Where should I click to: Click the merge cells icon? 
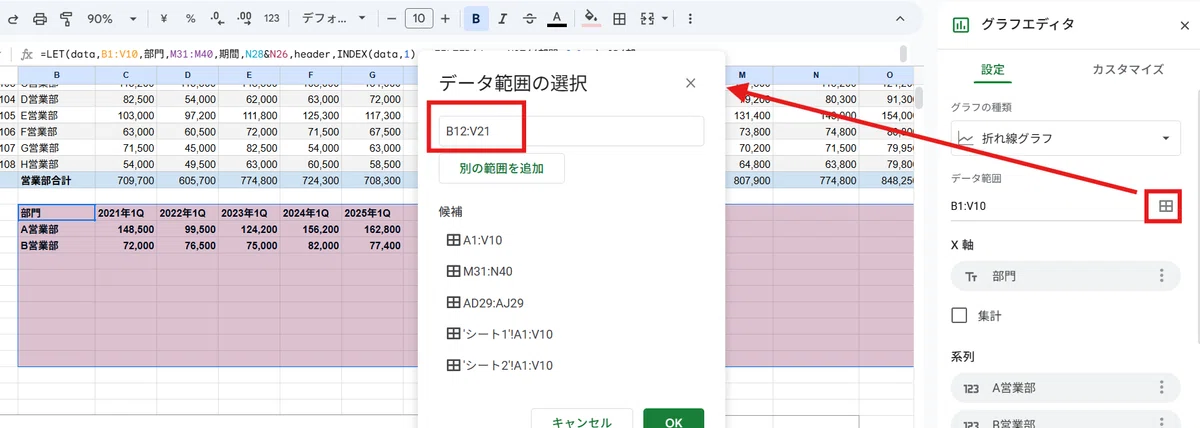[x=647, y=18]
